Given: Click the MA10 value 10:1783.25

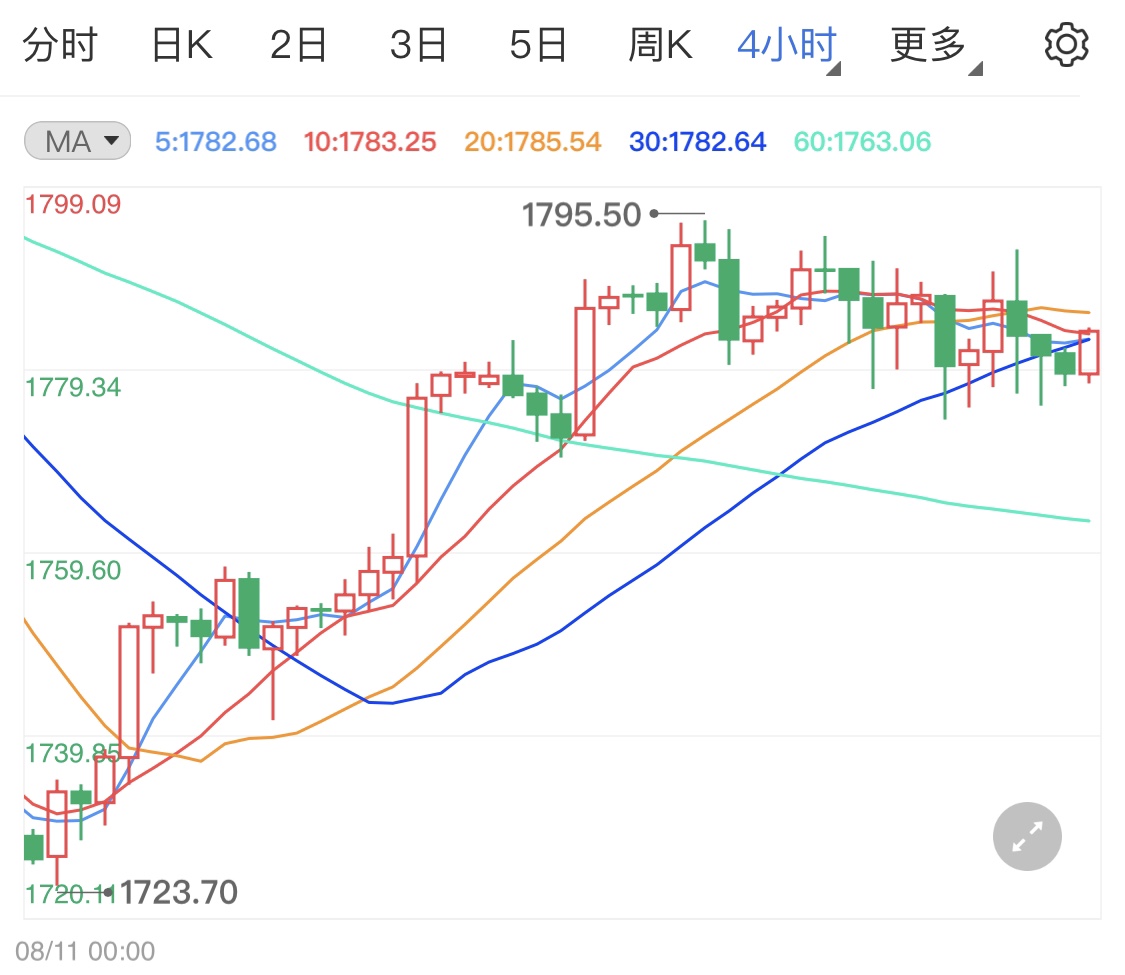Looking at the screenshot, I should pyautogui.click(x=369, y=142).
